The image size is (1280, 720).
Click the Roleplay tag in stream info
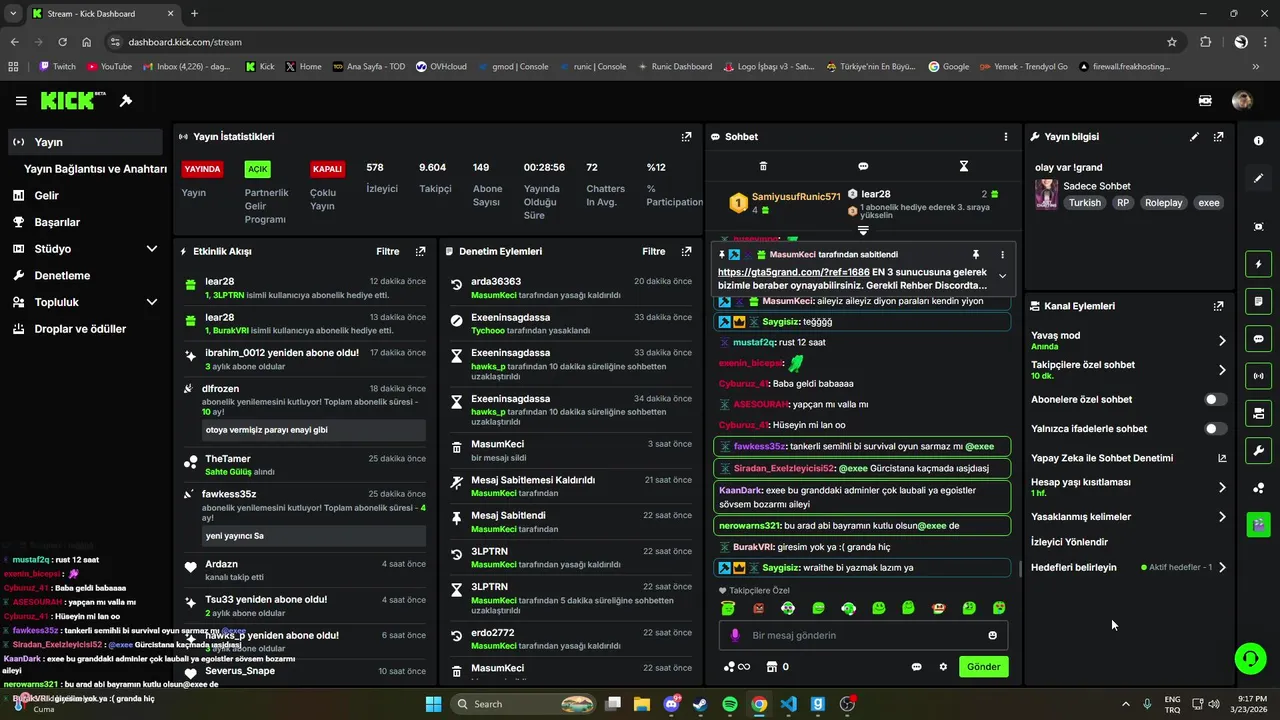1163,203
